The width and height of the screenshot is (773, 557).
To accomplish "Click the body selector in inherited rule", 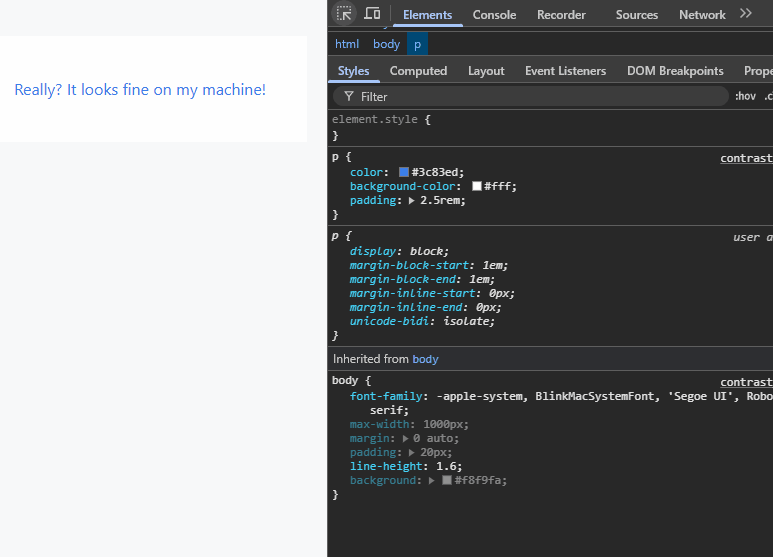I will 345,381.
